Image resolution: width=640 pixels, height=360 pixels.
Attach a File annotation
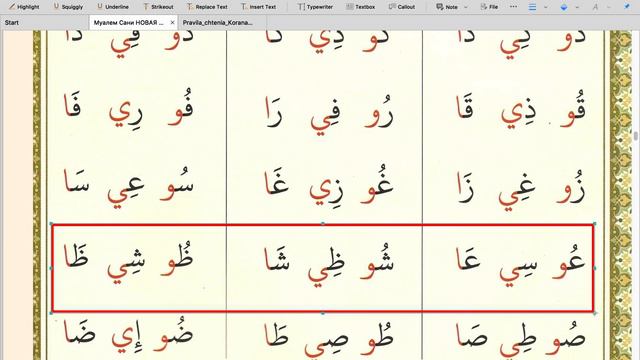point(489,7)
